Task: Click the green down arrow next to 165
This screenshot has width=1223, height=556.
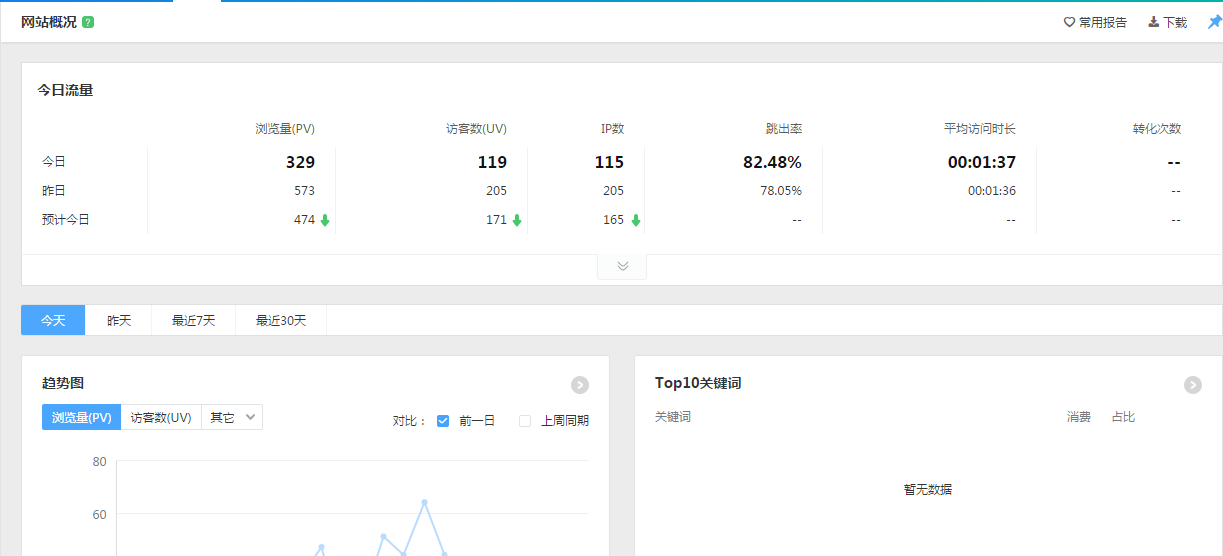Action: coord(636,220)
